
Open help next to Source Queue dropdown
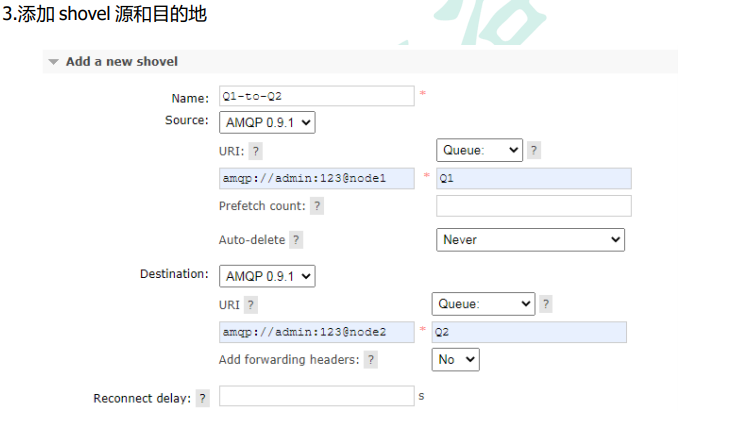click(x=534, y=150)
